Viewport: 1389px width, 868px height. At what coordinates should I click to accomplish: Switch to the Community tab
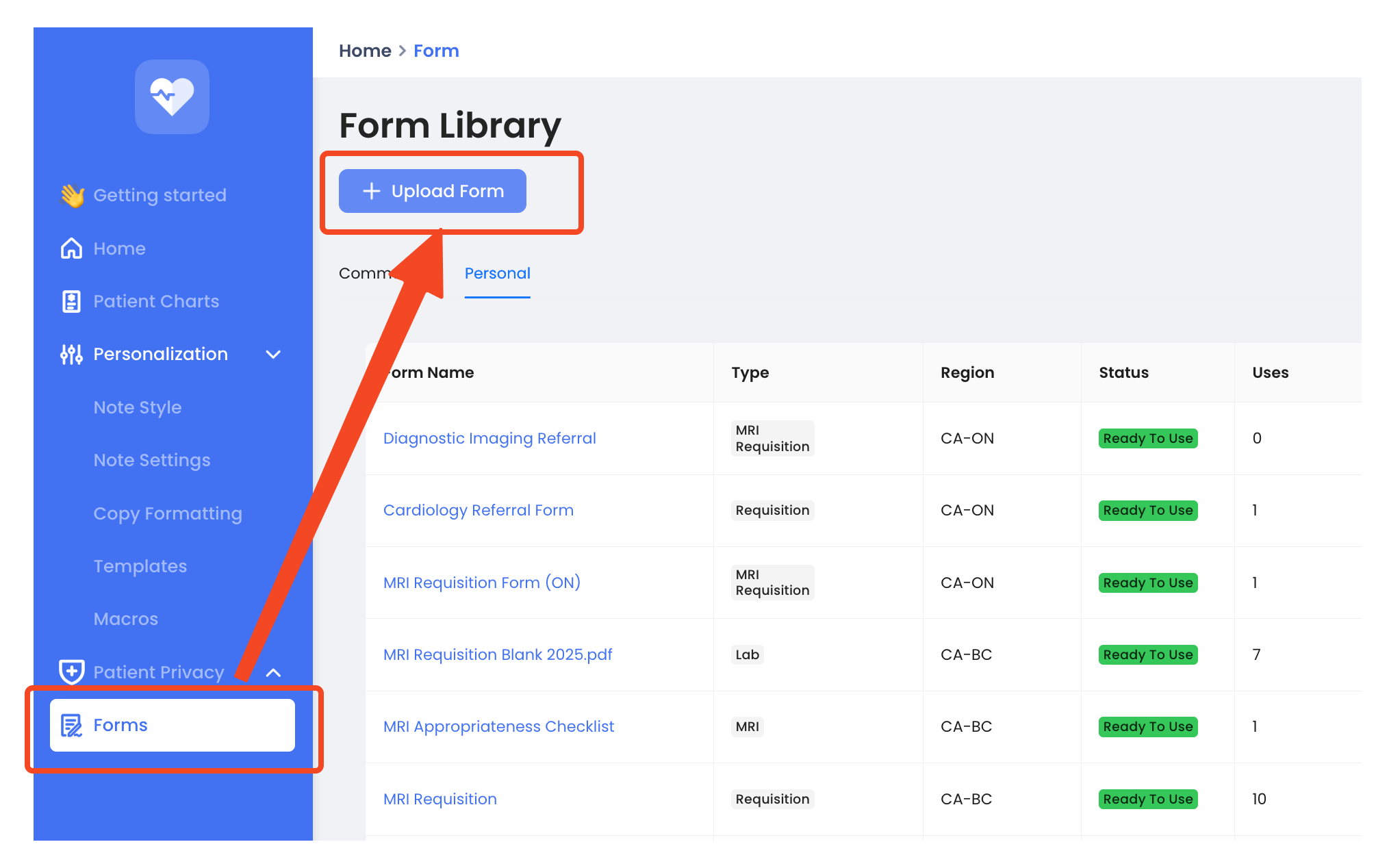[364, 274]
